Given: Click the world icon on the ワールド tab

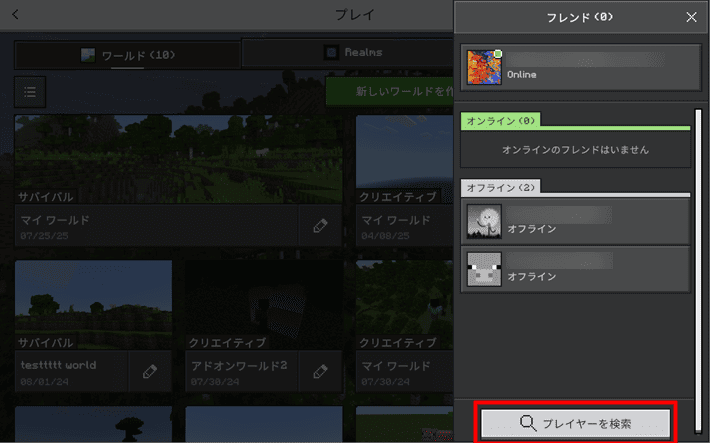Looking at the screenshot, I should click(88, 55).
